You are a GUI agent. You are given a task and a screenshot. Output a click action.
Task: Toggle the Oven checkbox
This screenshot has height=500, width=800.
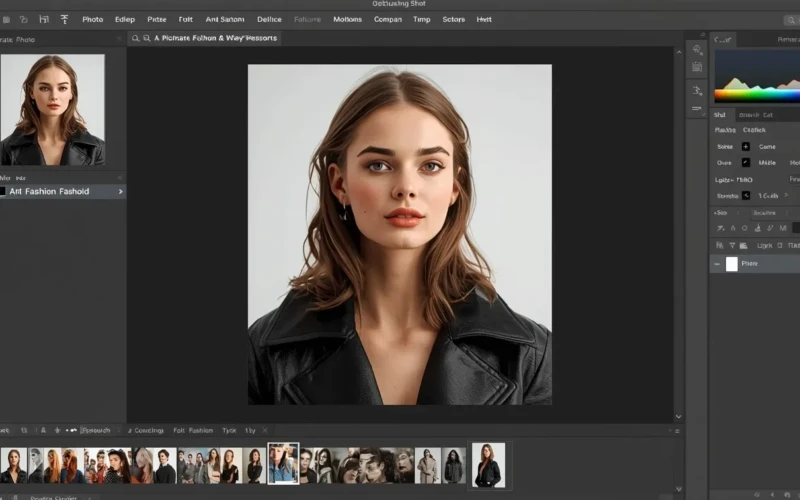745,163
